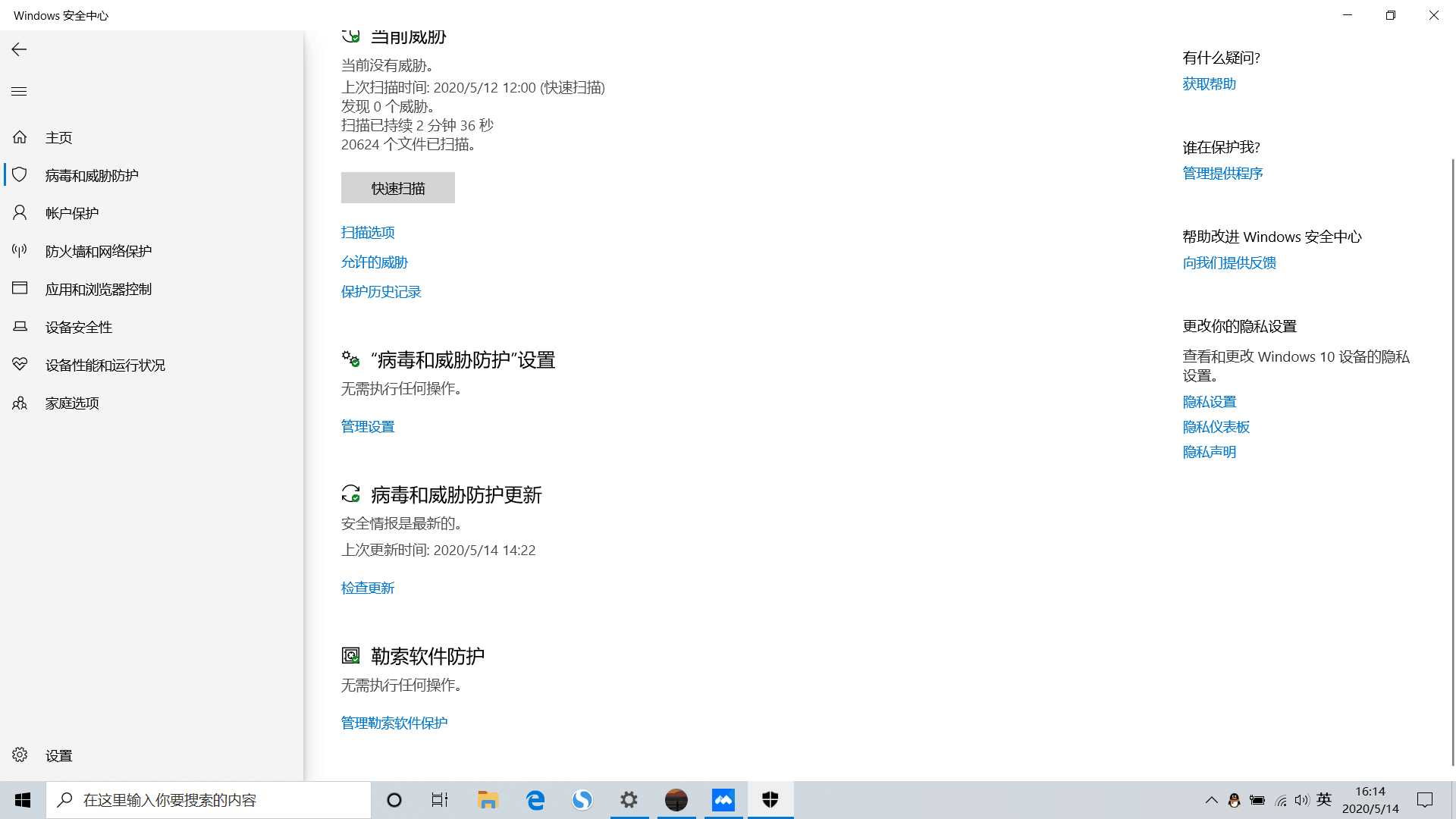1456x819 pixels.
Task: Start a scan with 快速扫描 button
Action: click(x=398, y=188)
